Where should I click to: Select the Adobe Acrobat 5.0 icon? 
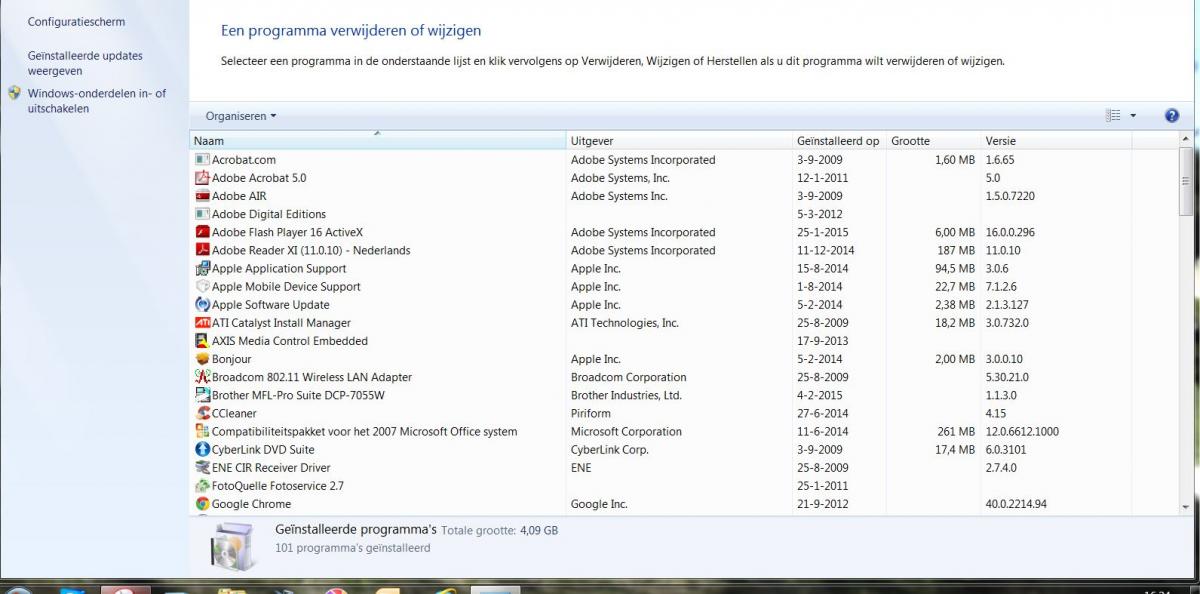pyautogui.click(x=203, y=178)
